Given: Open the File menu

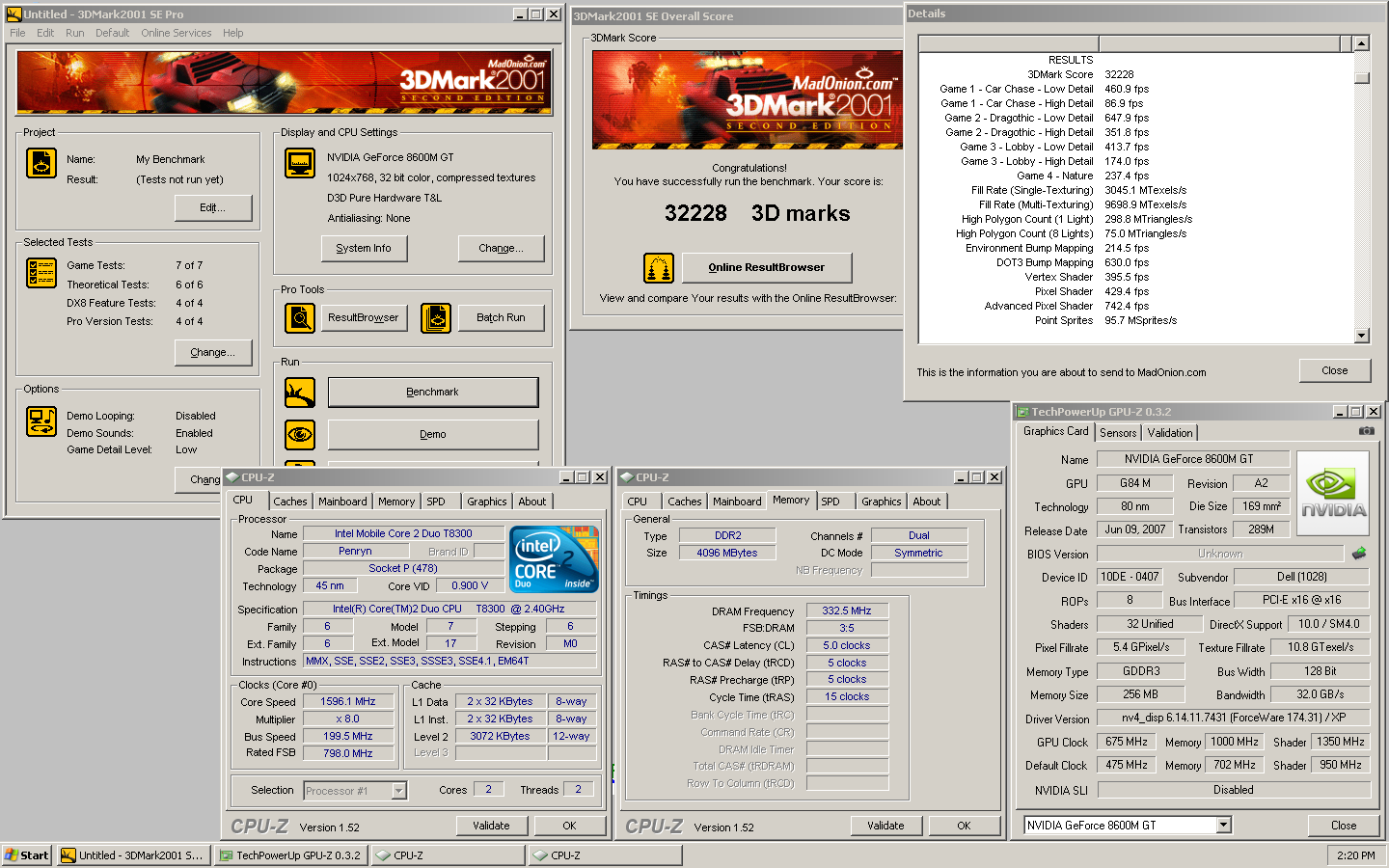Looking at the screenshot, I should 17,33.
